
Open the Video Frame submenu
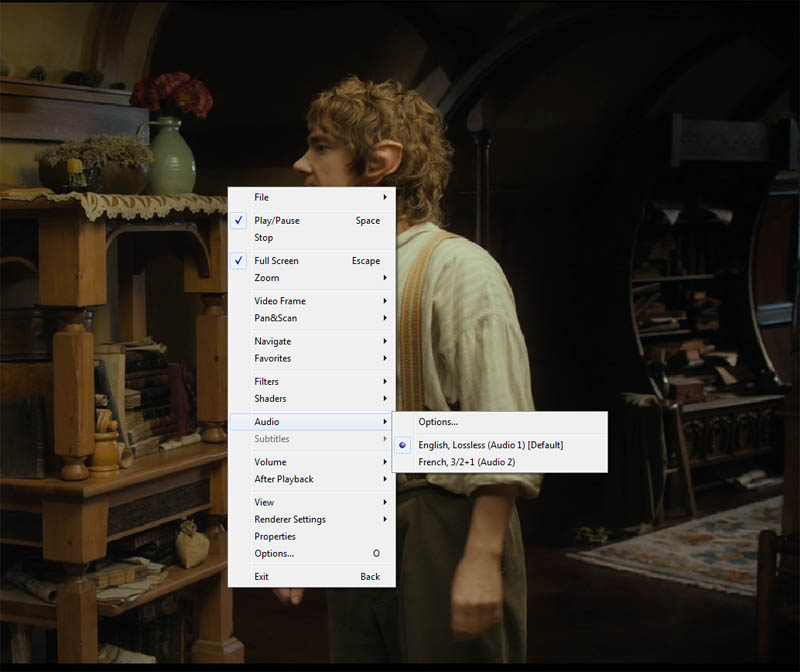[x=312, y=301]
